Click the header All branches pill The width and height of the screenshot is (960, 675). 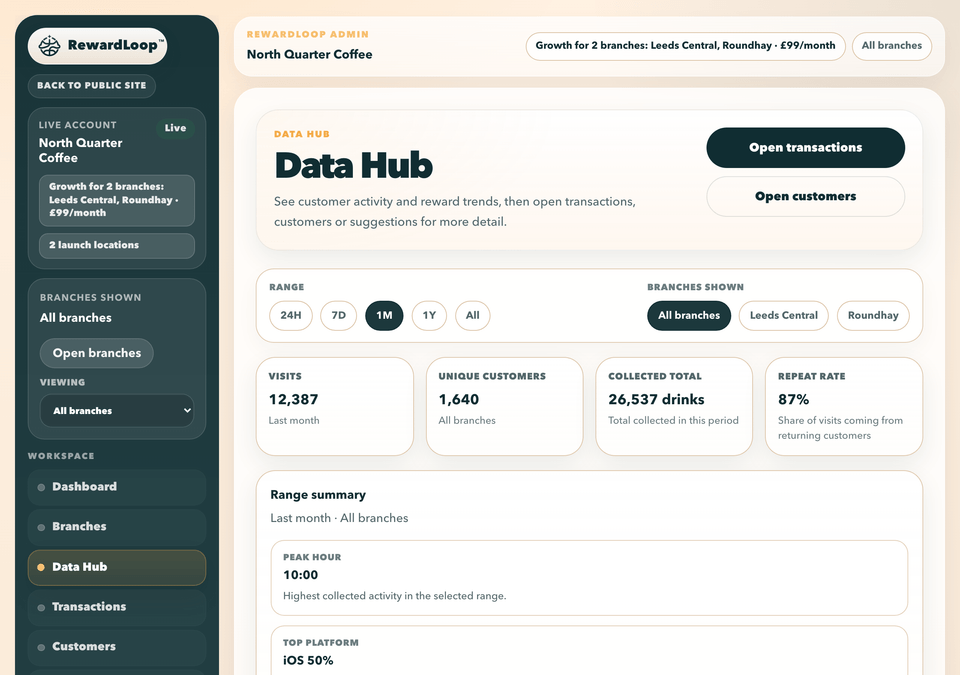click(892, 46)
